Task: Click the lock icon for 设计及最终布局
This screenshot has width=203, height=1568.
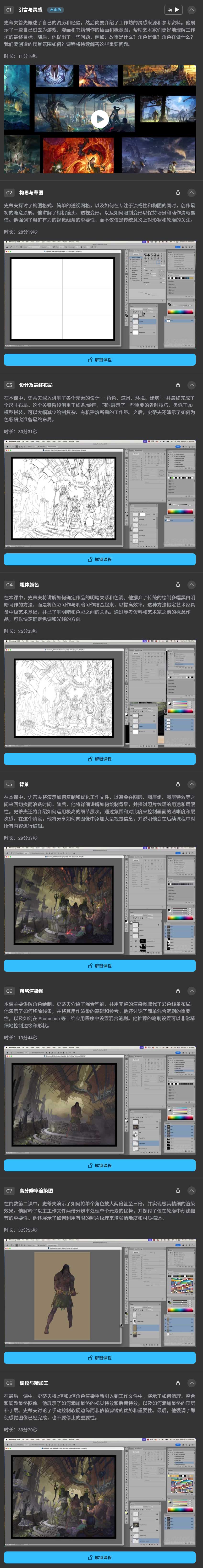Action: click(178, 385)
